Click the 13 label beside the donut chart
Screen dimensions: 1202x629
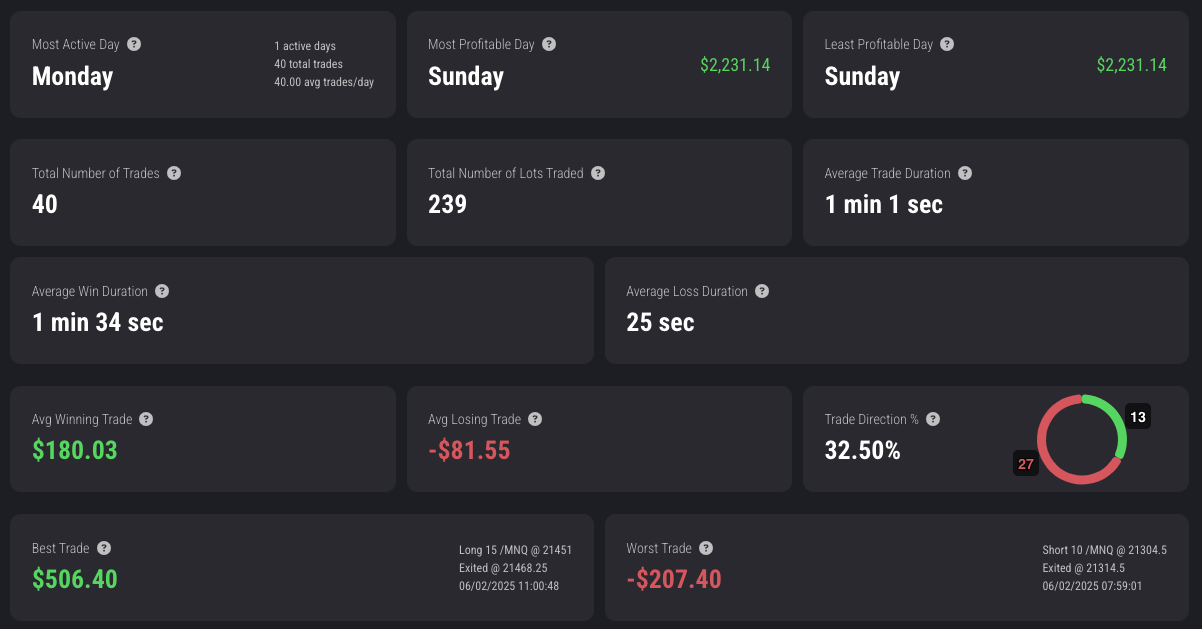tap(1138, 416)
